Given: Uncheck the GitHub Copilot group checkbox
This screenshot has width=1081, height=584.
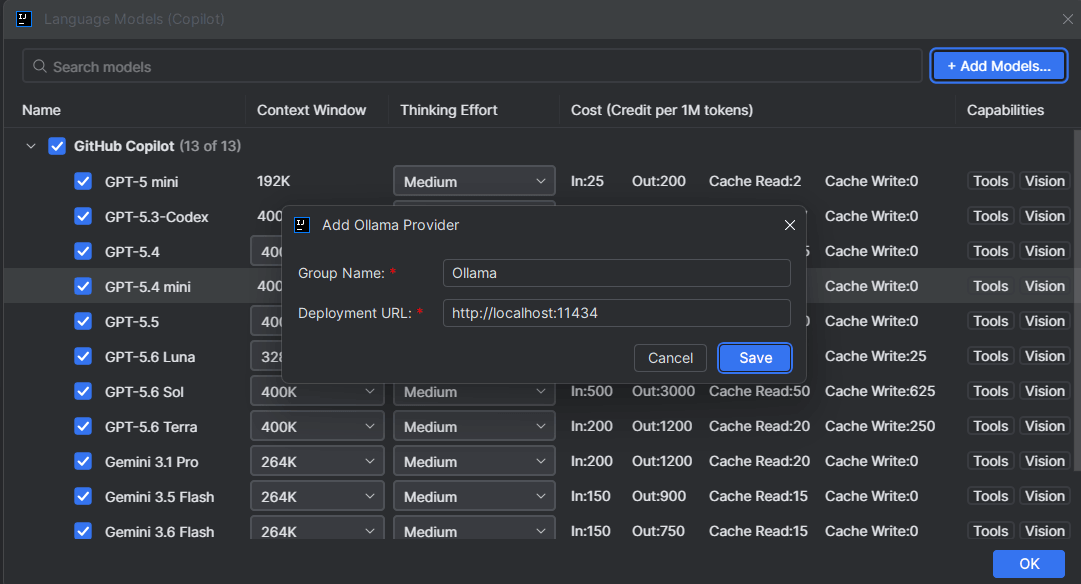Looking at the screenshot, I should click(57, 146).
